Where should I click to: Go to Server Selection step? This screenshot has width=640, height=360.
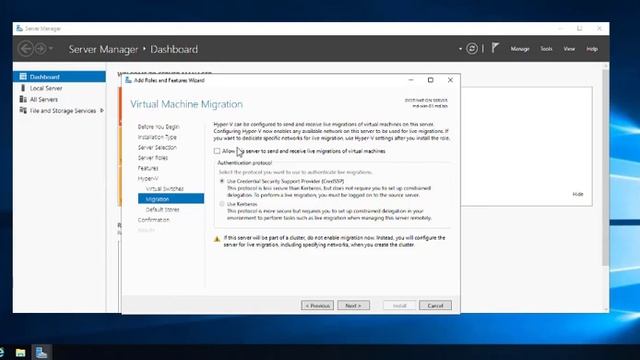click(157, 147)
